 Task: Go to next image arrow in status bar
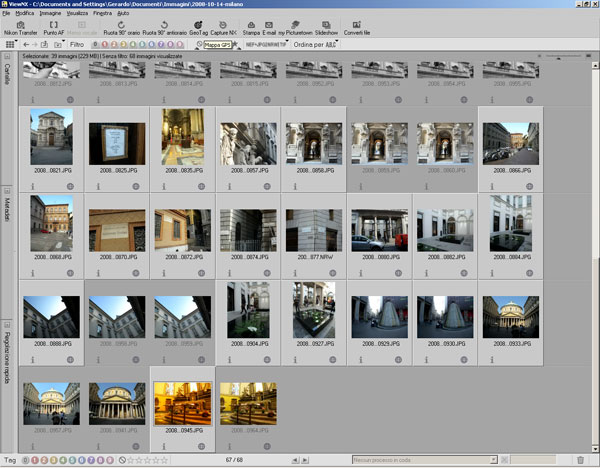[305, 460]
